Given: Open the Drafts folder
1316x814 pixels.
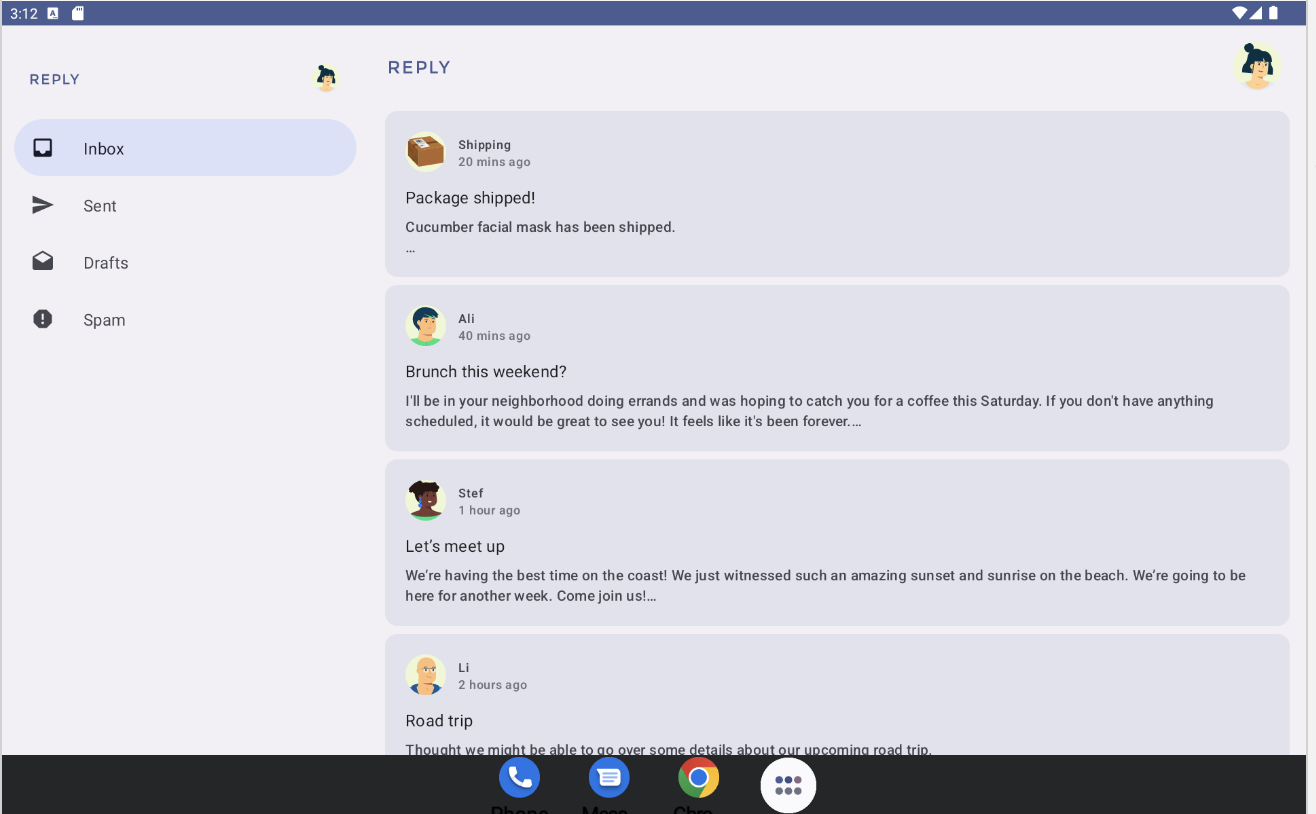Looking at the screenshot, I should click(106, 263).
